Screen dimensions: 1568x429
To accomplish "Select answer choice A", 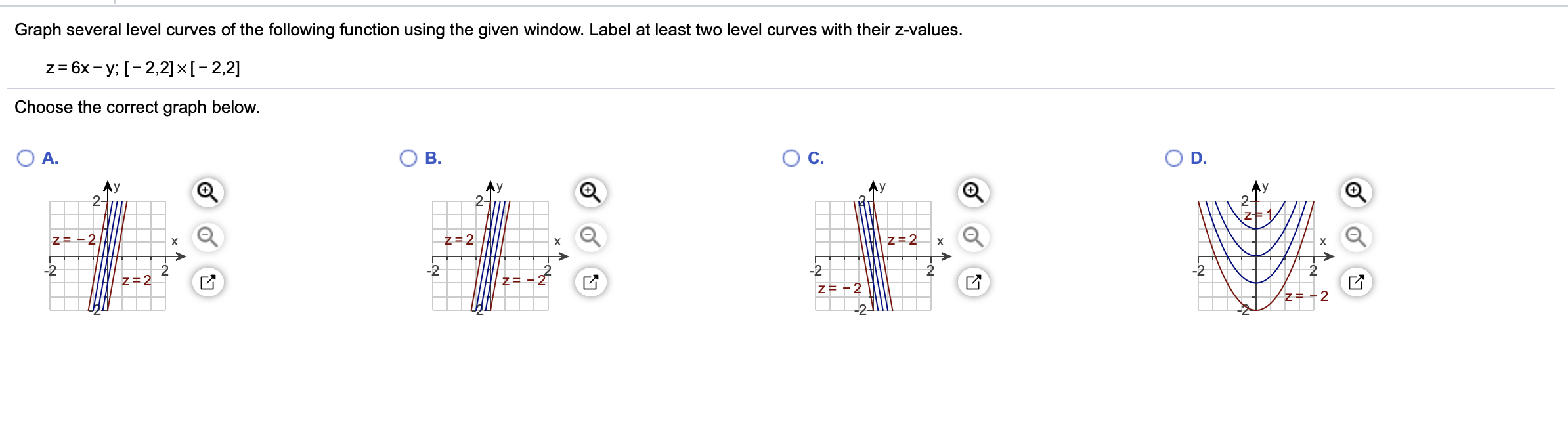I will pos(25,157).
